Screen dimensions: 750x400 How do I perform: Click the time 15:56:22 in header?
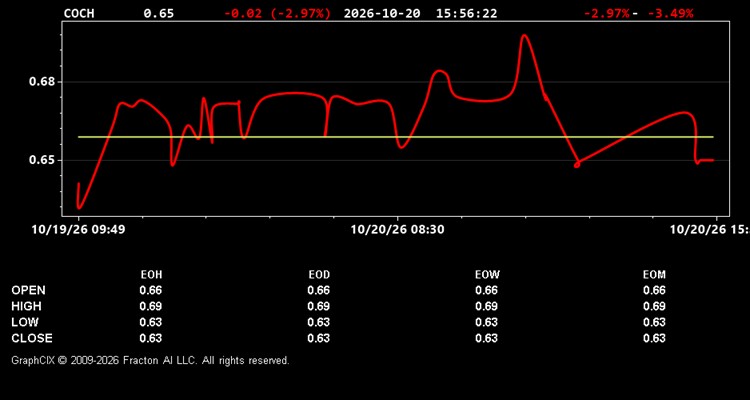pos(466,13)
